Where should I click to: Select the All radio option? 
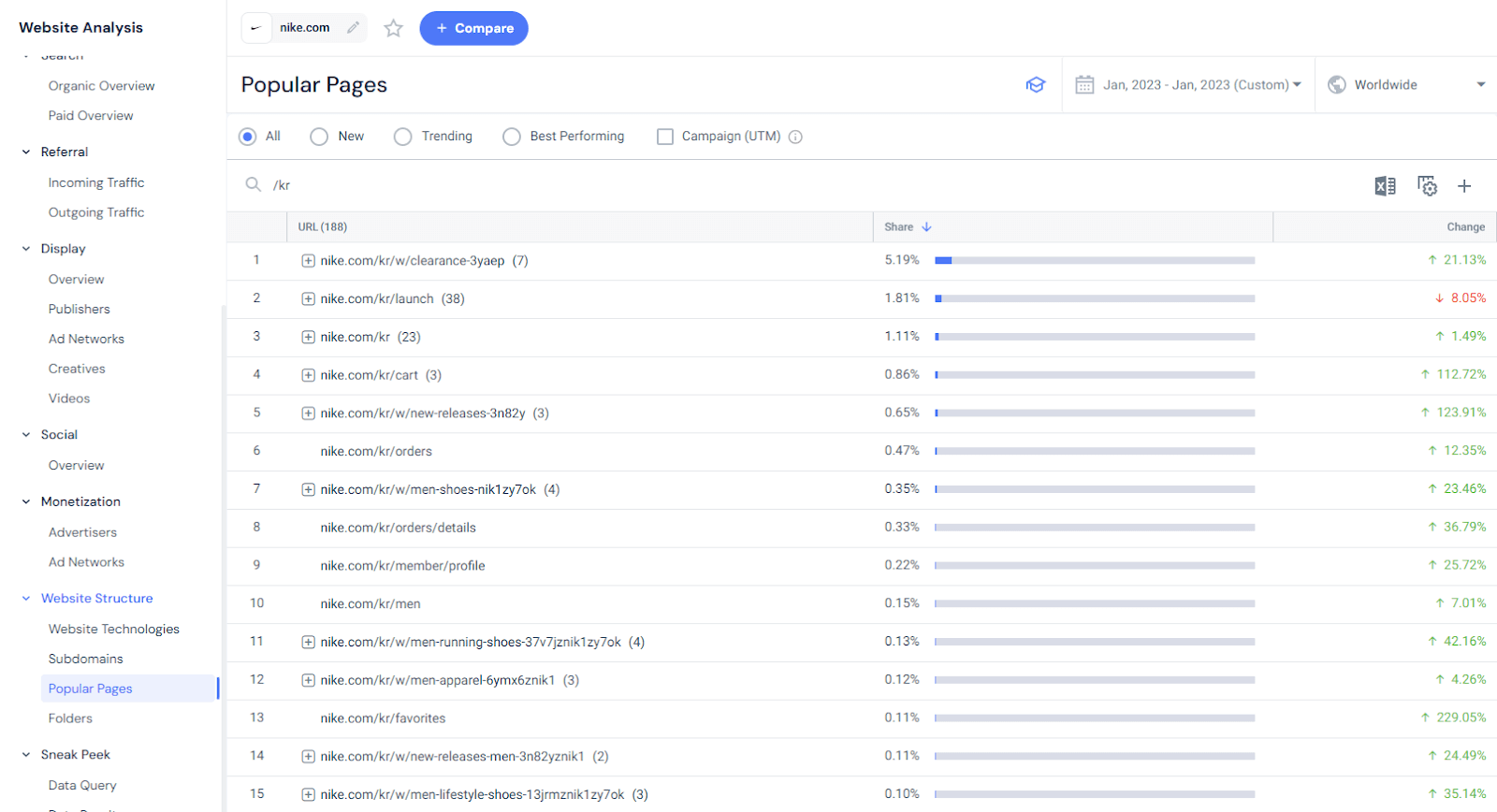[x=248, y=137]
